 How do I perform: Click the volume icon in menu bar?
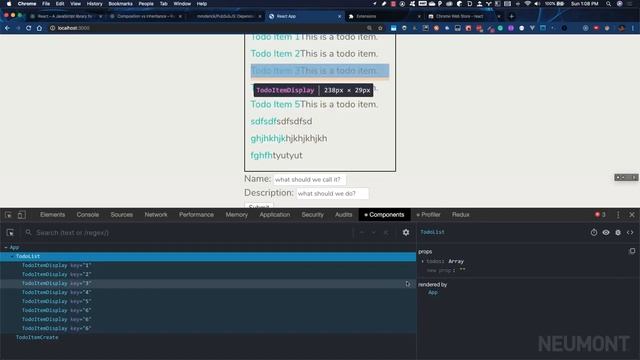point(537,4)
